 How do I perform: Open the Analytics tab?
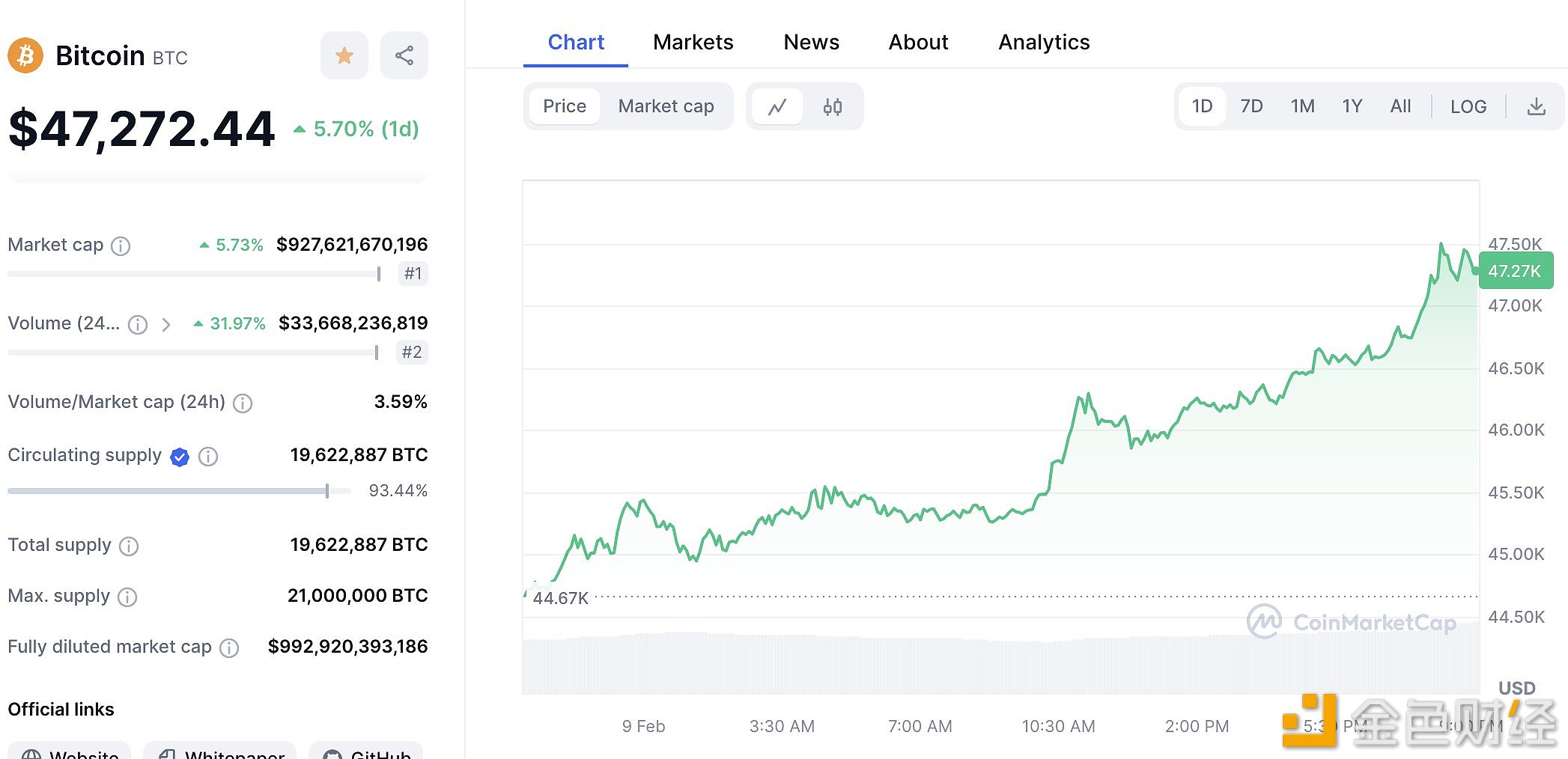[x=1044, y=42]
